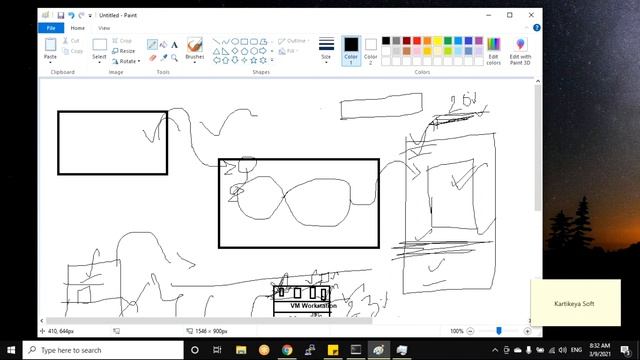The image size is (640, 360).
Task: Select the Fill with color bucket tool
Action: (x=163, y=44)
